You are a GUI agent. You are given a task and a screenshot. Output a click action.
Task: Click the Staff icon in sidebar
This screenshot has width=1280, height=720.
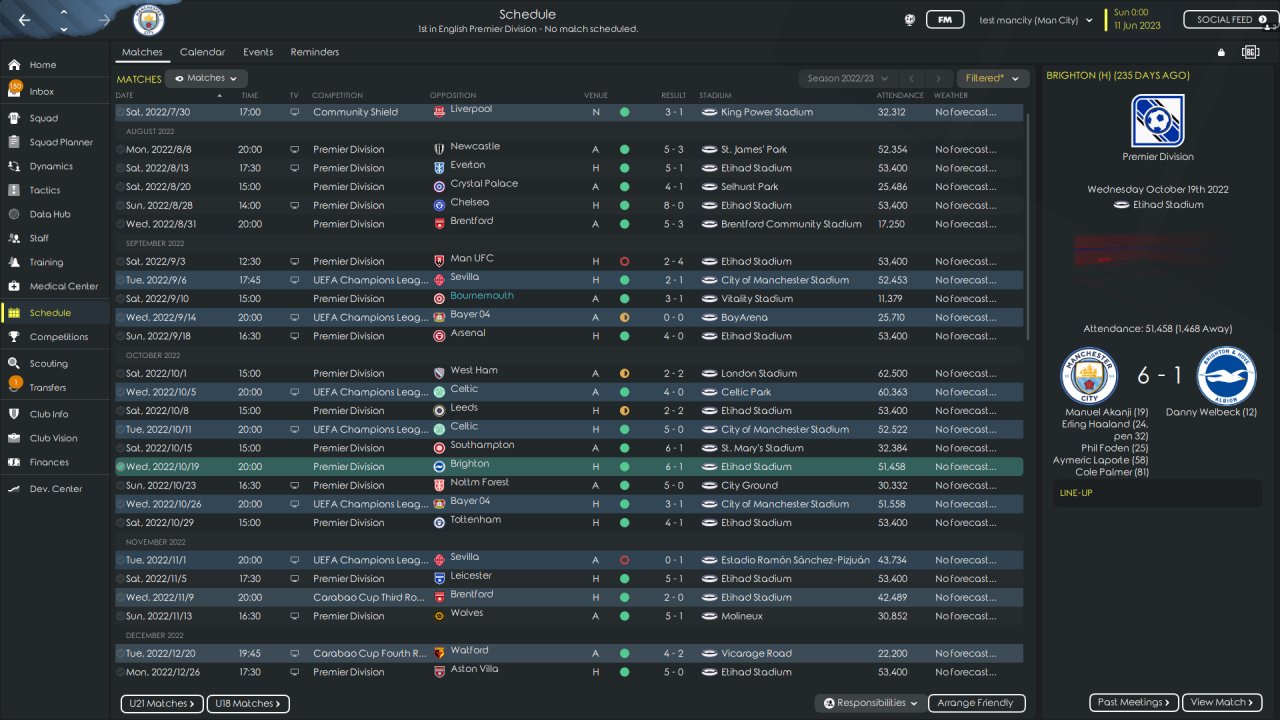[x=14, y=238]
